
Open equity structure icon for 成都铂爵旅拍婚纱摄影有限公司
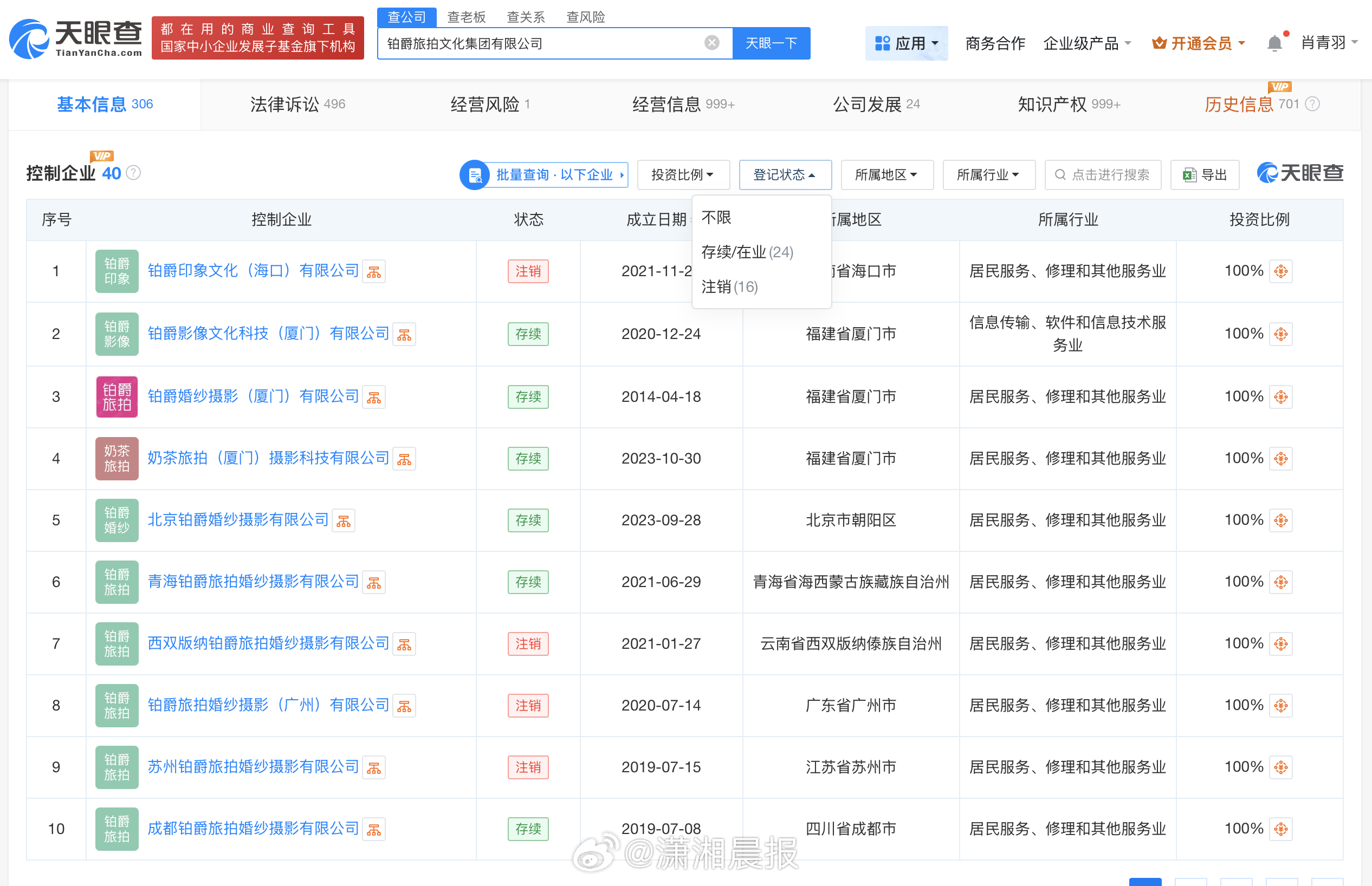[x=374, y=829]
